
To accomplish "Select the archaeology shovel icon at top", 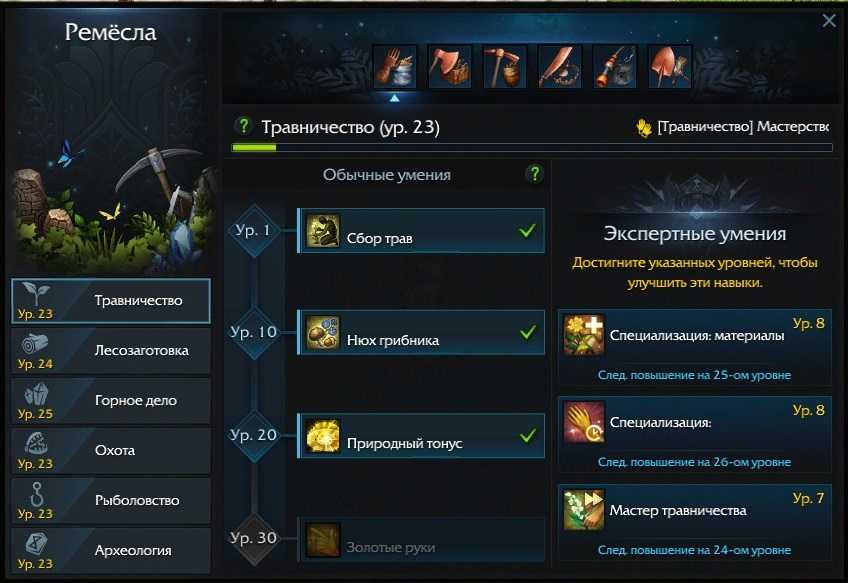I will point(670,67).
